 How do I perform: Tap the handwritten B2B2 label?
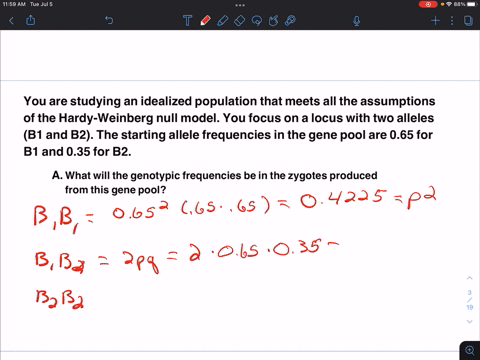tap(60, 299)
